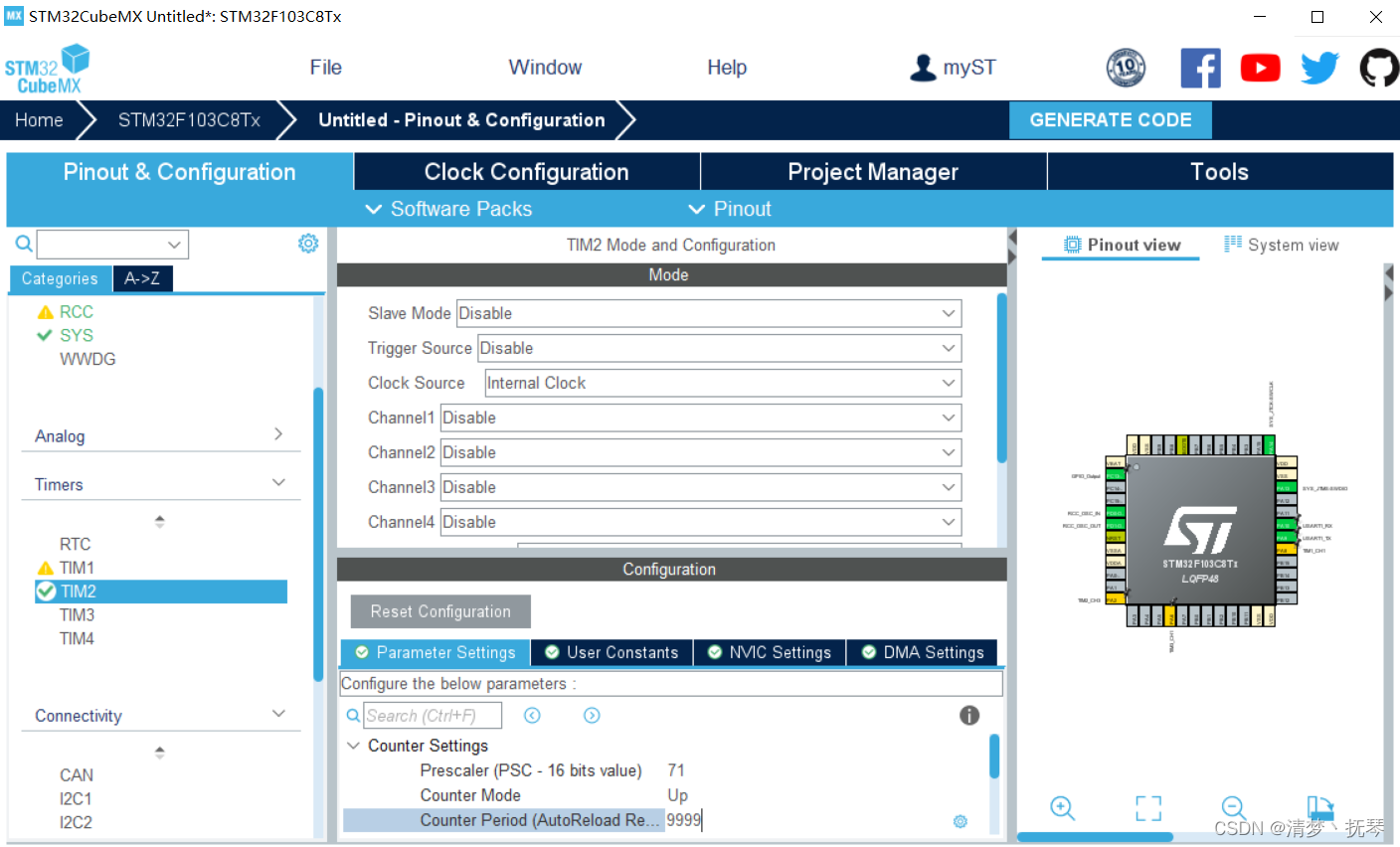Collapse Timers list with small up arrow
Viewport: 1400px width, 847px height.
tap(159, 521)
